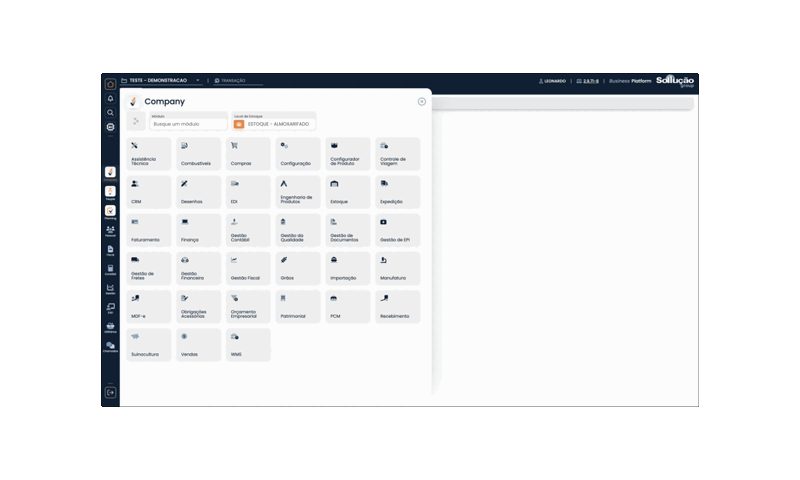Open the CRM module tile

point(148,192)
